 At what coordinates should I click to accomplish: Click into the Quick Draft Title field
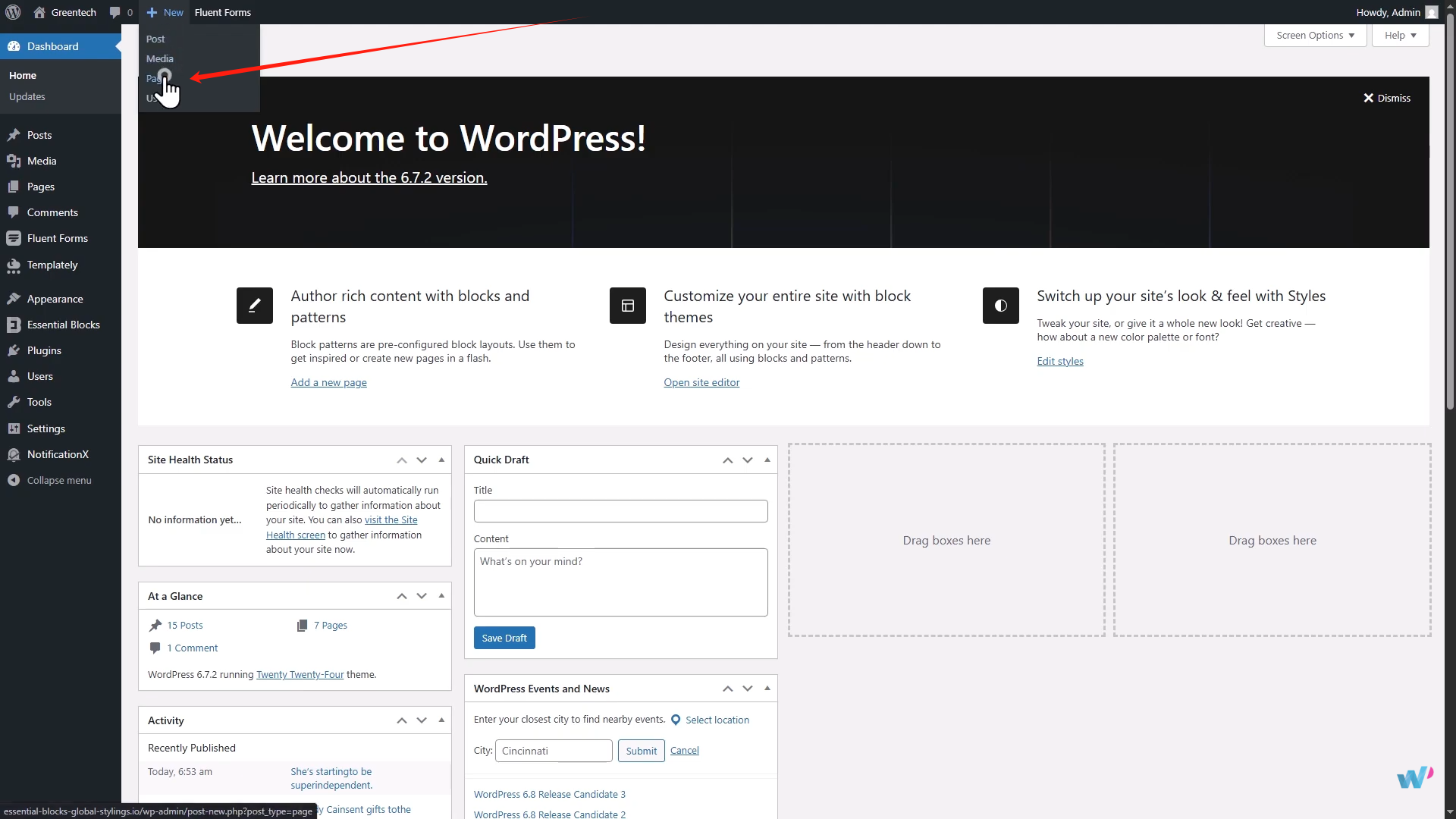tap(620, 511)
